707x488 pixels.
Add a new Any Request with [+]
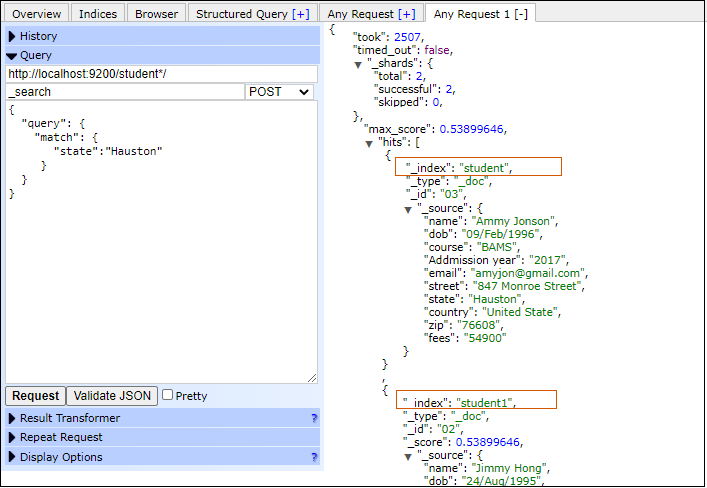click(x=407, y=14)
